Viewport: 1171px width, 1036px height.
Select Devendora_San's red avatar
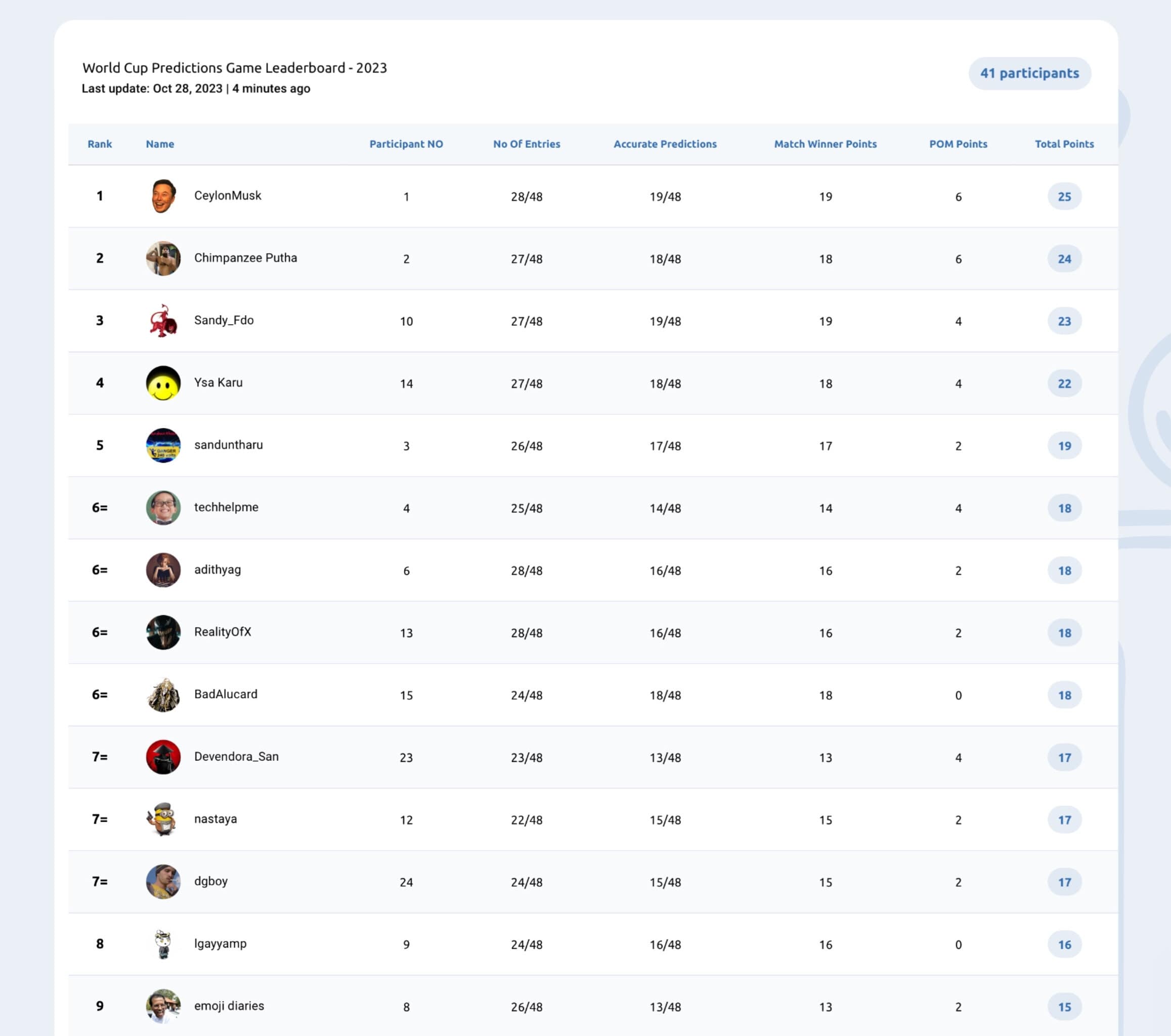click(163, 757)
